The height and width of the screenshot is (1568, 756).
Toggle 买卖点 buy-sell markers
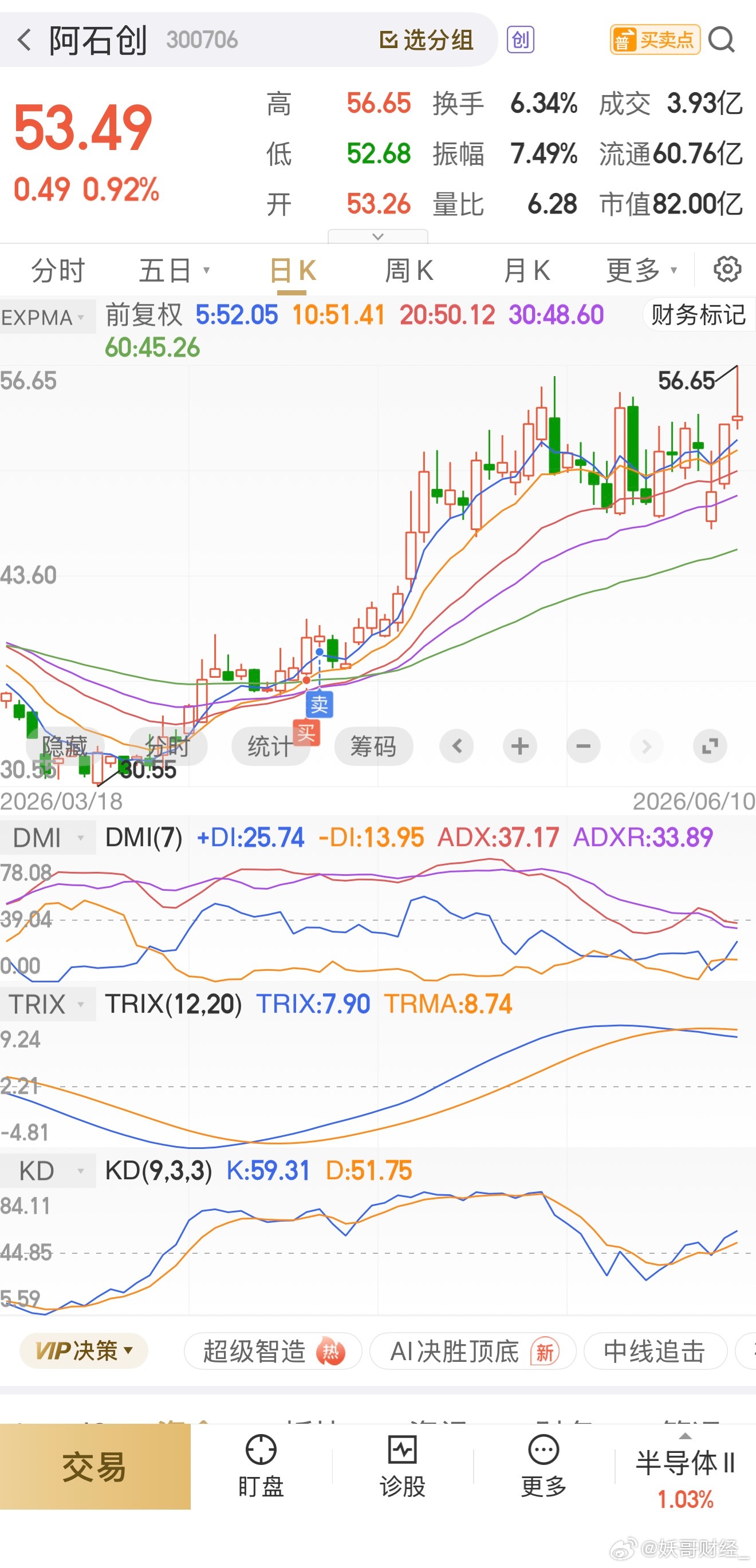click(x=655, y=40)
